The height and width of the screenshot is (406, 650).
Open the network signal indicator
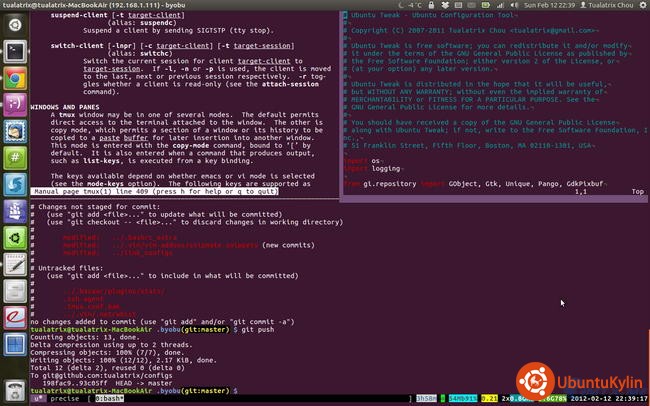click(x=500, y=5)
